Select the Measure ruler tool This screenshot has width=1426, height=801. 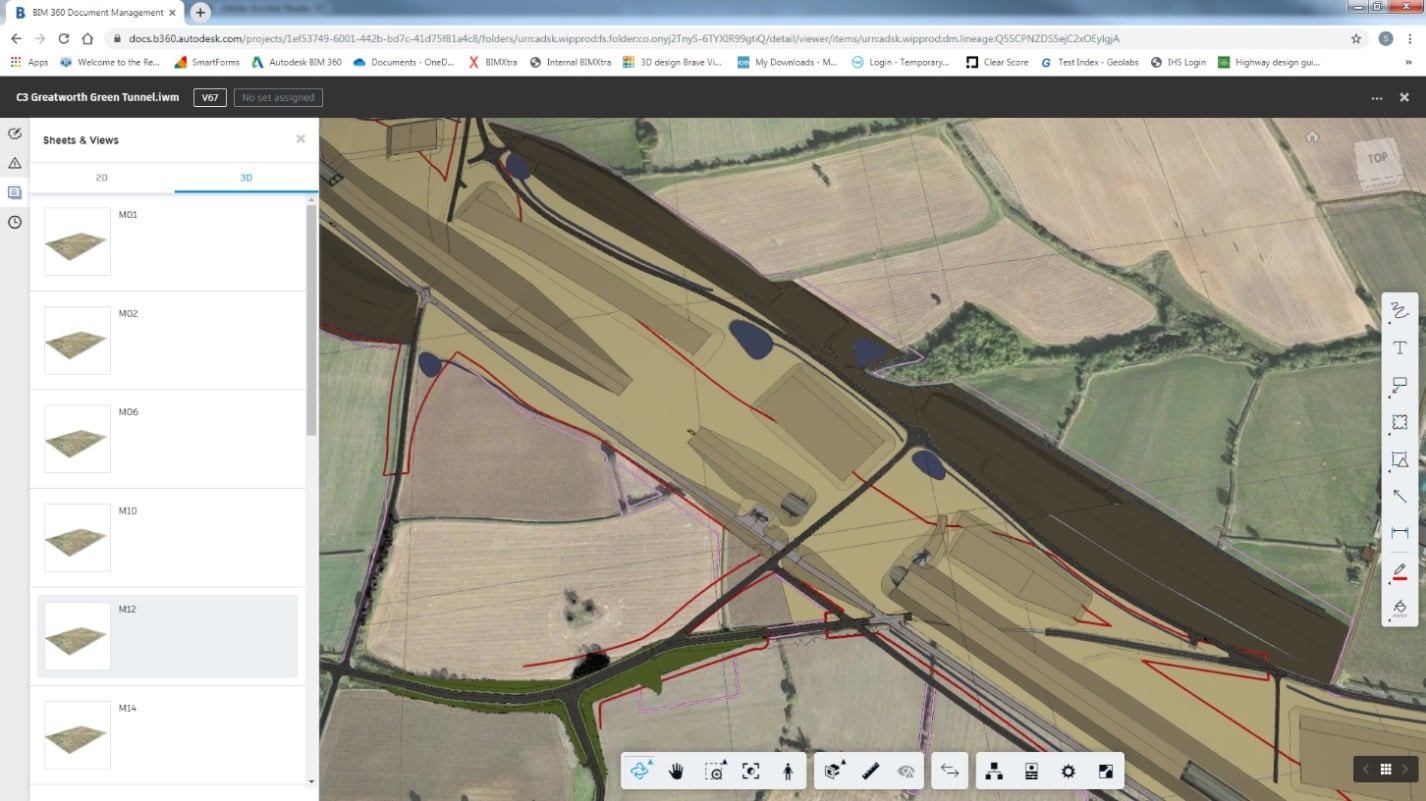[x=870, y=771]
